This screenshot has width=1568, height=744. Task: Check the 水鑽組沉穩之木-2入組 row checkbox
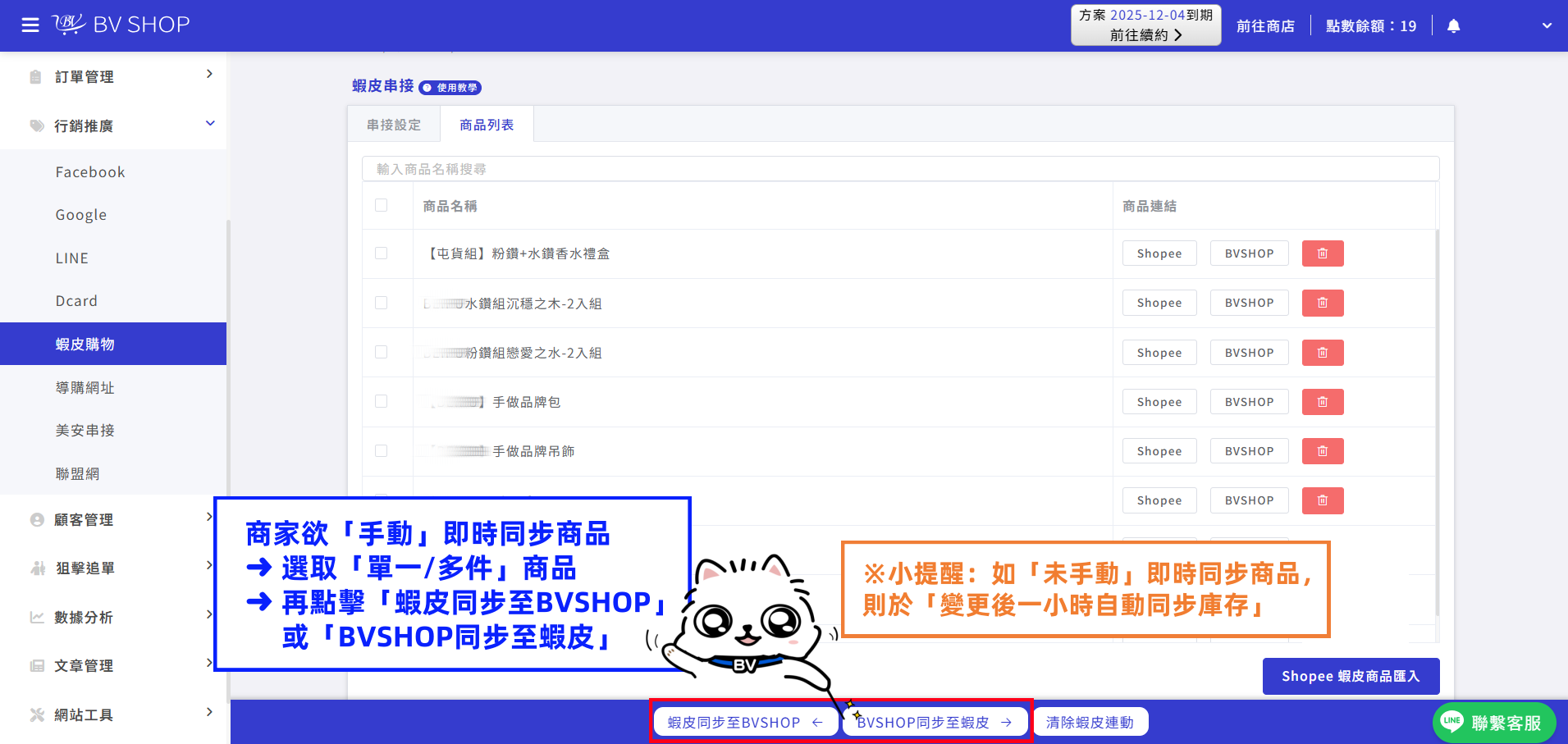pyautogui.click(x=382, y=303)
